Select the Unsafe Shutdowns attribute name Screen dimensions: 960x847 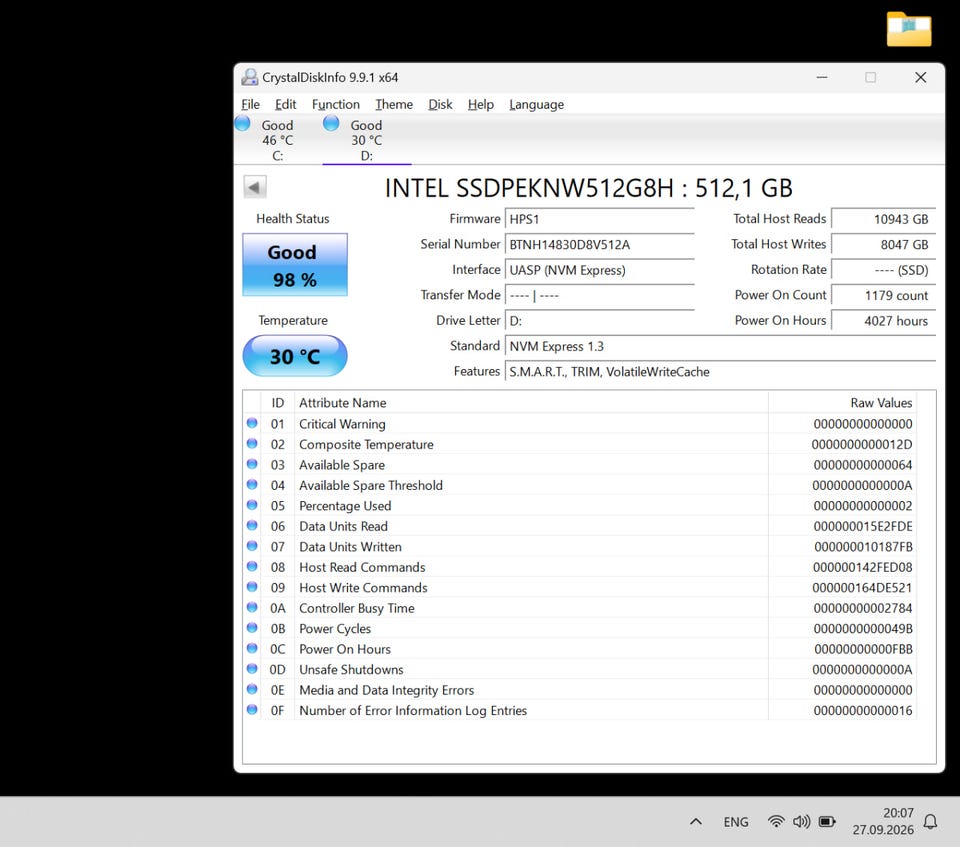[x=351, y=669]
